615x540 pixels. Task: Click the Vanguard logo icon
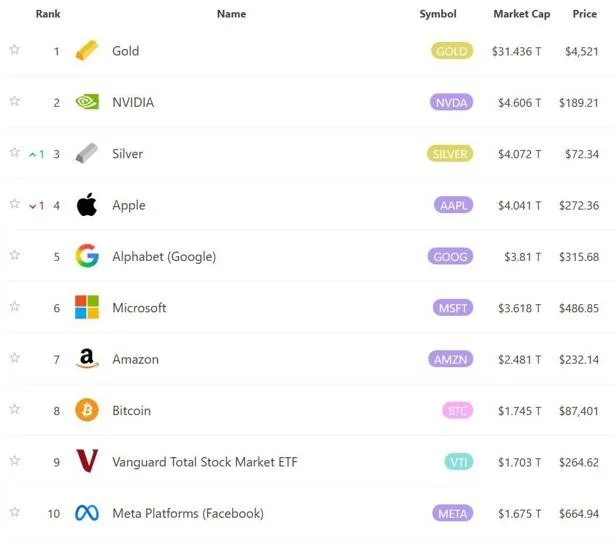pyautogui.click(x=87, y=462)
